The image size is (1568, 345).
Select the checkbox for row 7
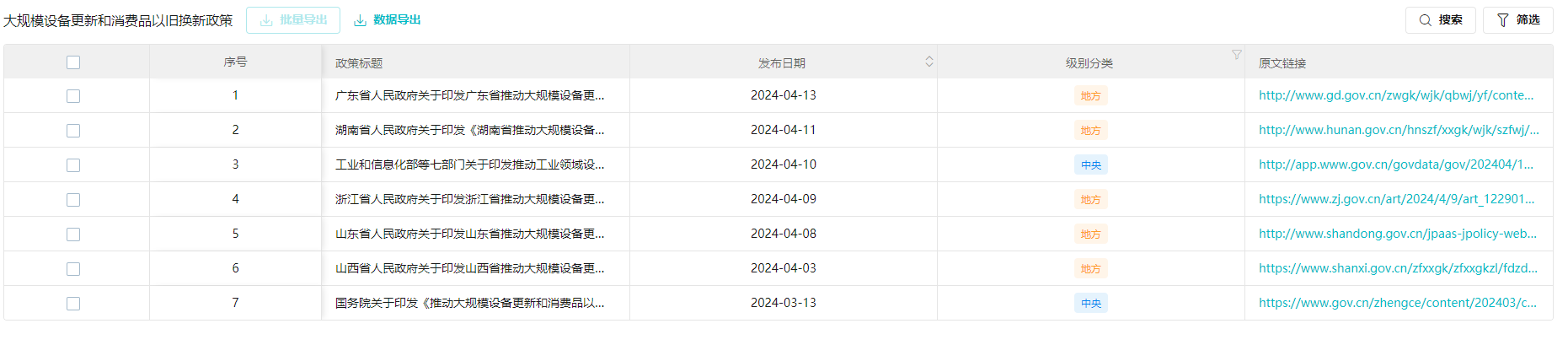coord(73,304)
